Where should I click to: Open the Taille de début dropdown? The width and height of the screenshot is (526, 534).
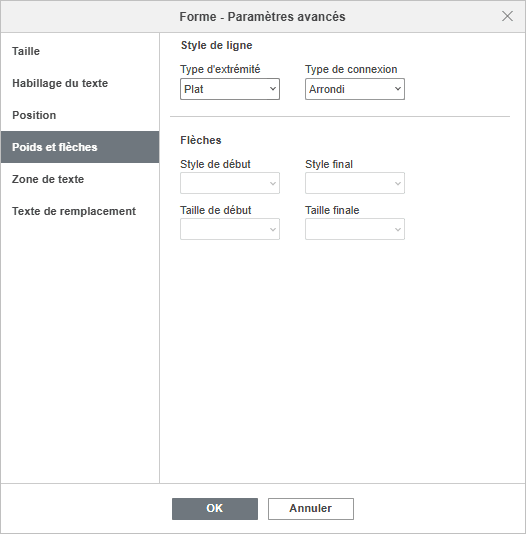point(230,229)
